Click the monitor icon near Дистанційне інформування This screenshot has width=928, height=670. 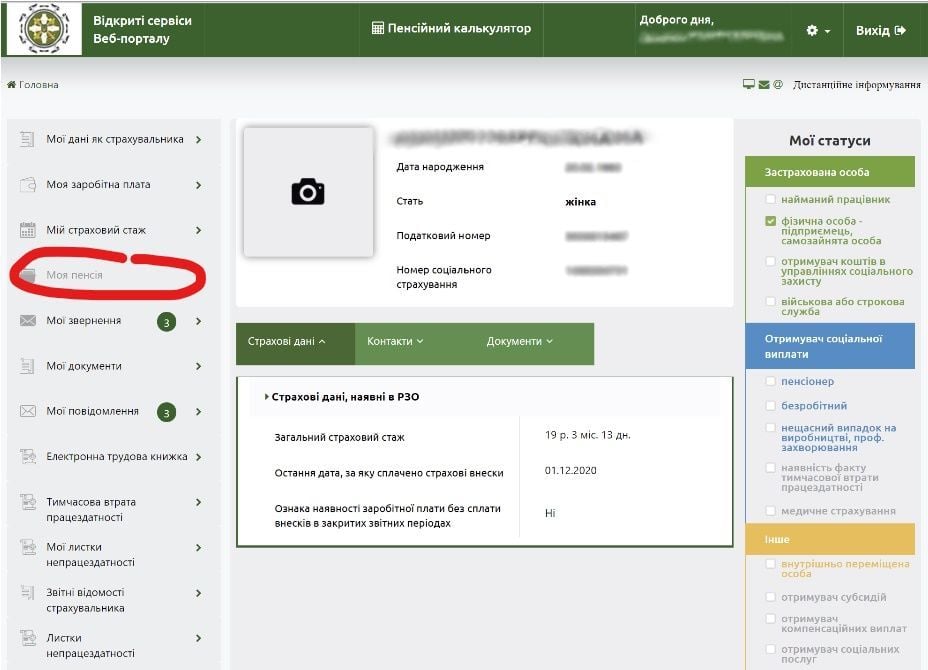[x=749, y=85]
